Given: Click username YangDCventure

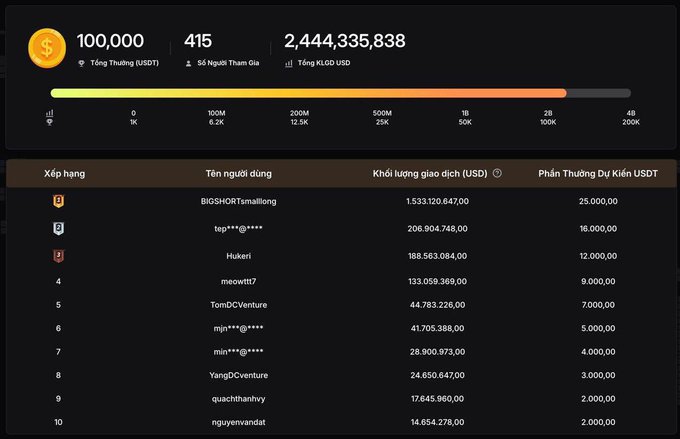Looking at the screenshot, I should coord(239,375).
